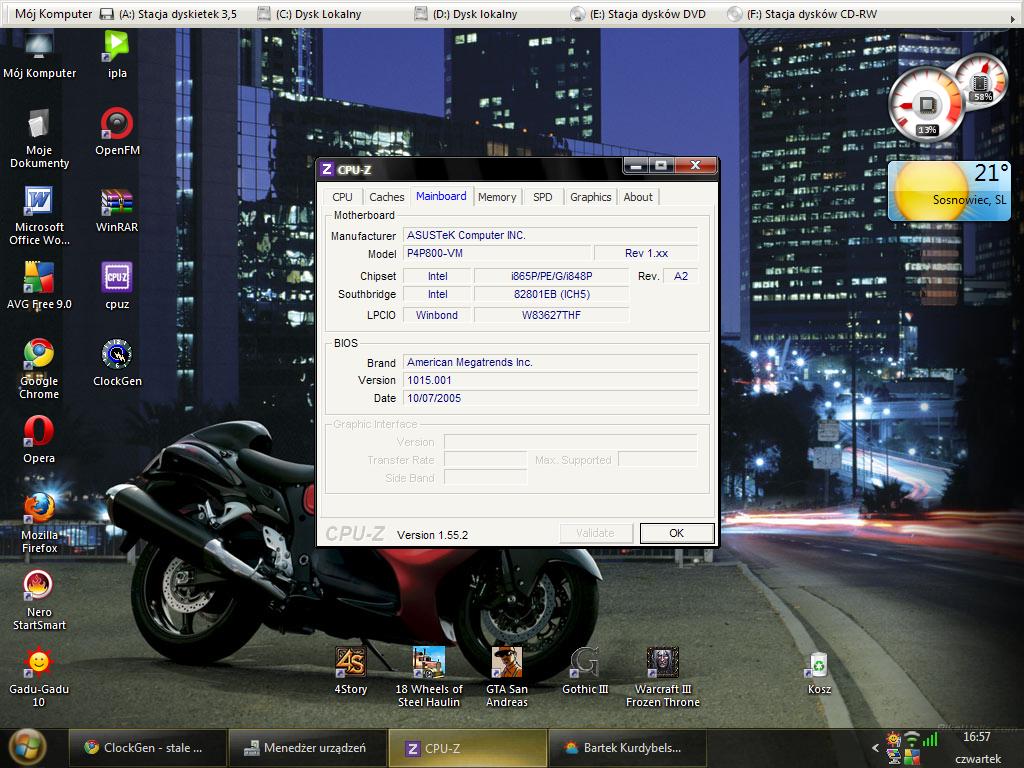Open the (A:) Stacja dyskietek 3,5 drive
1024x768 pixels.
click(x=168, y=14)
